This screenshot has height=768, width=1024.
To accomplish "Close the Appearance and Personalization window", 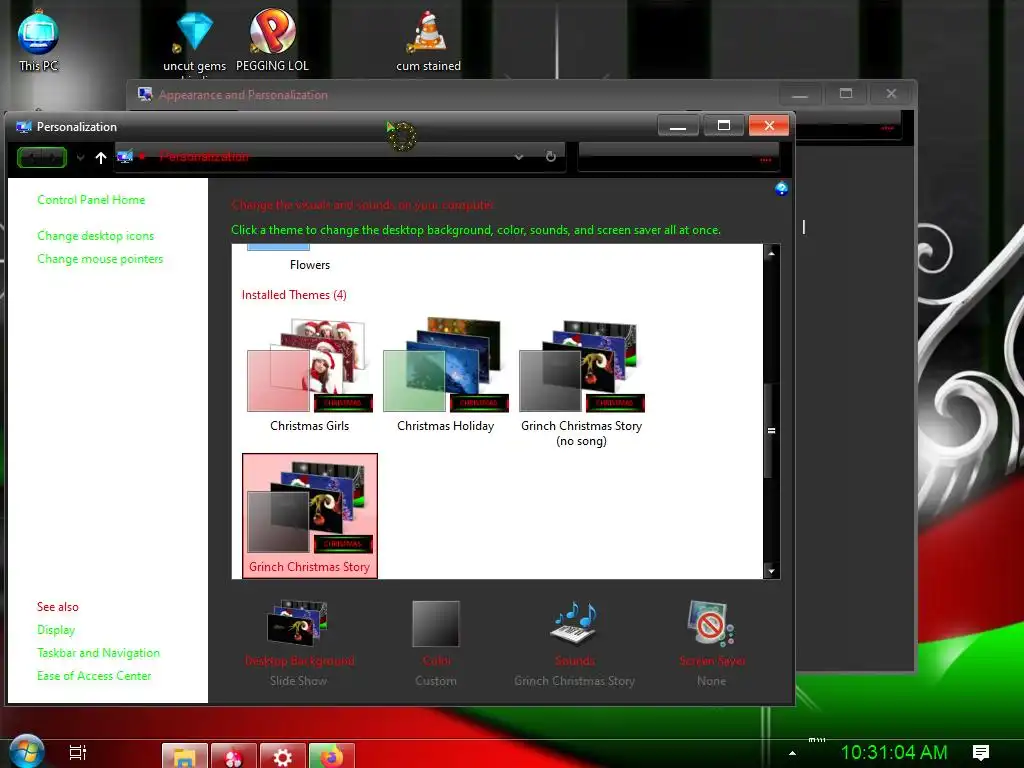I will (891, 93).
